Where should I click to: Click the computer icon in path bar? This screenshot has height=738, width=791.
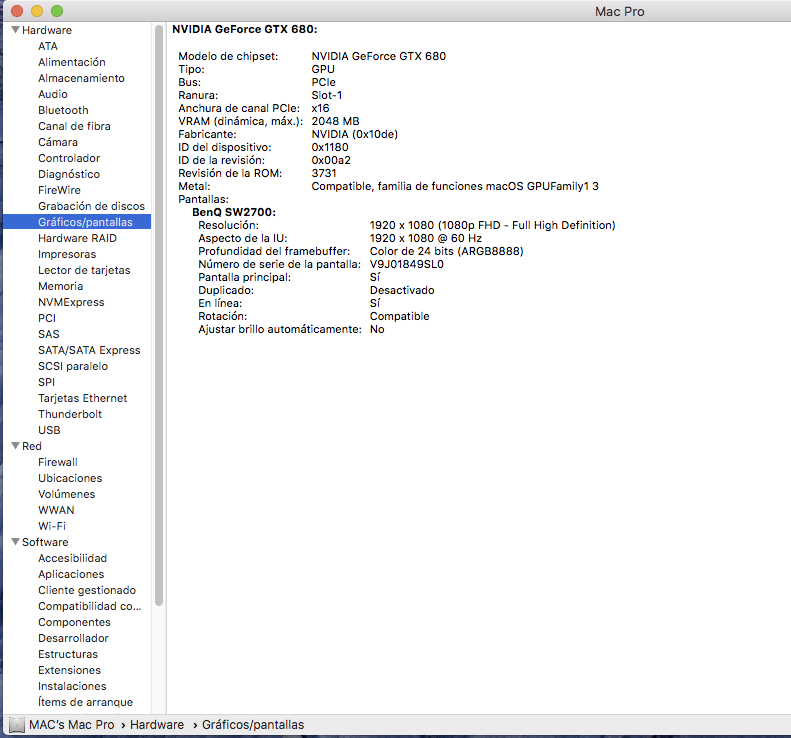tap(17, 725)
